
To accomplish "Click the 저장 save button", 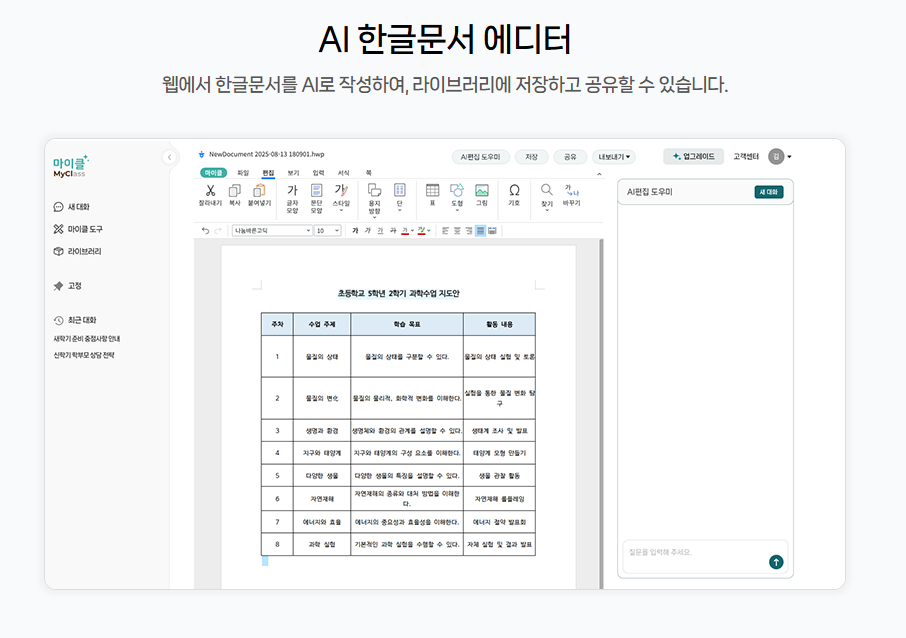I will pyautogui.click(x=531, y=157).
